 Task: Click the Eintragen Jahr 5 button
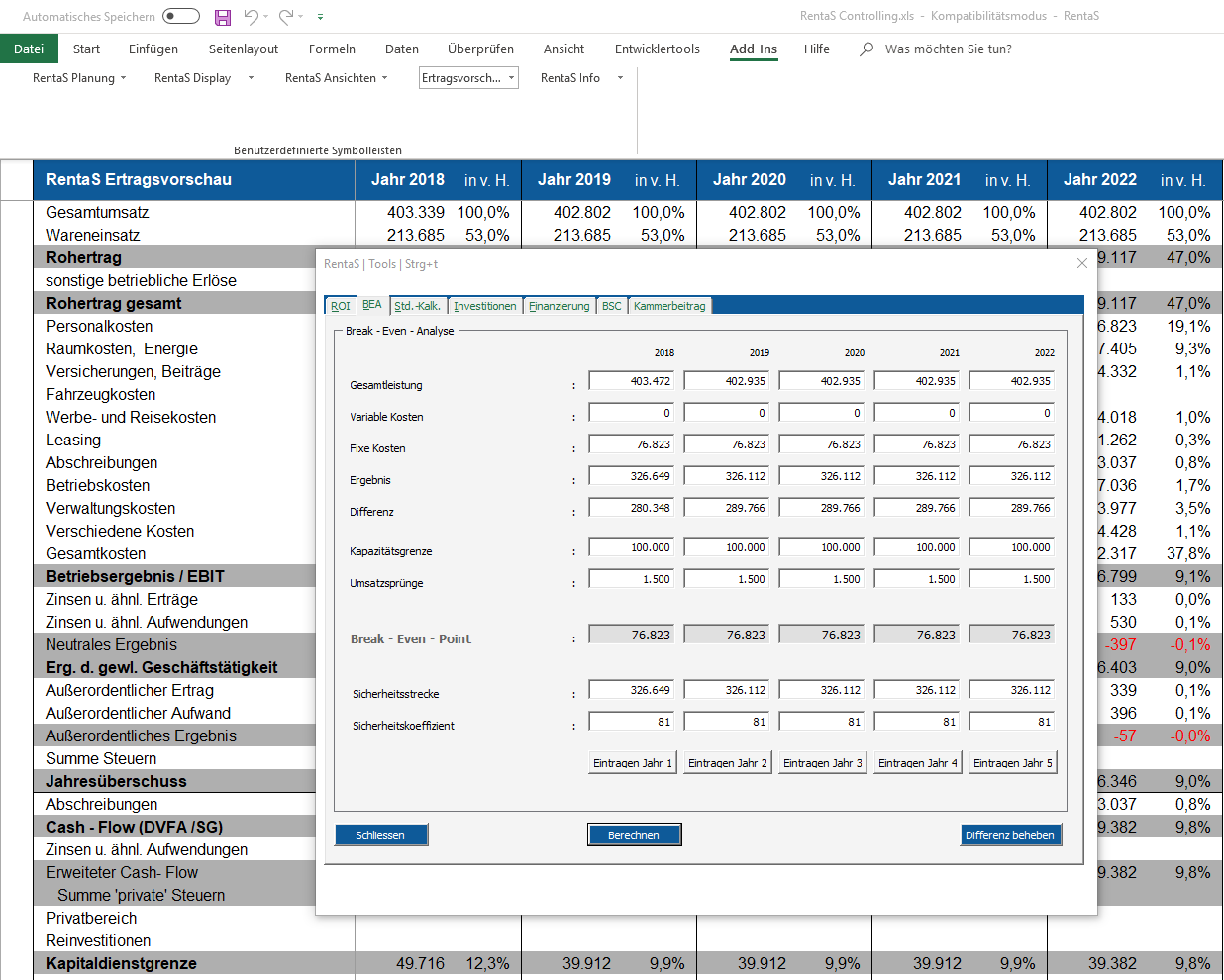(x=1013, y=763)
